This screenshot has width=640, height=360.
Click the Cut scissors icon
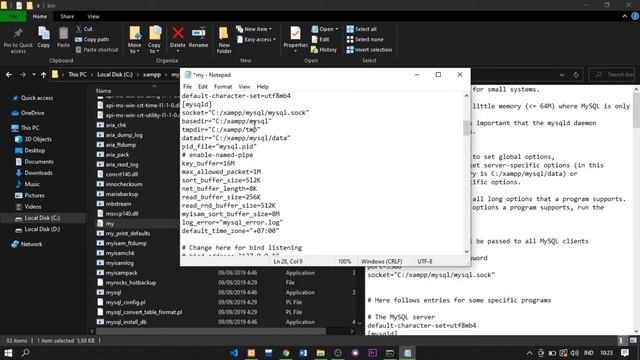pyautogui.click(x=79, y=29)
